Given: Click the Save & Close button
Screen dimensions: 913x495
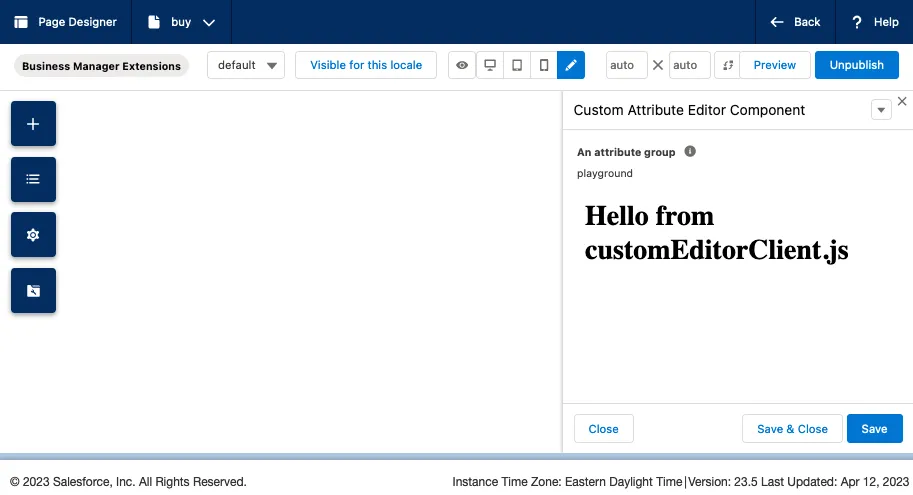Looking at the screenshot, I should (792, 429).
